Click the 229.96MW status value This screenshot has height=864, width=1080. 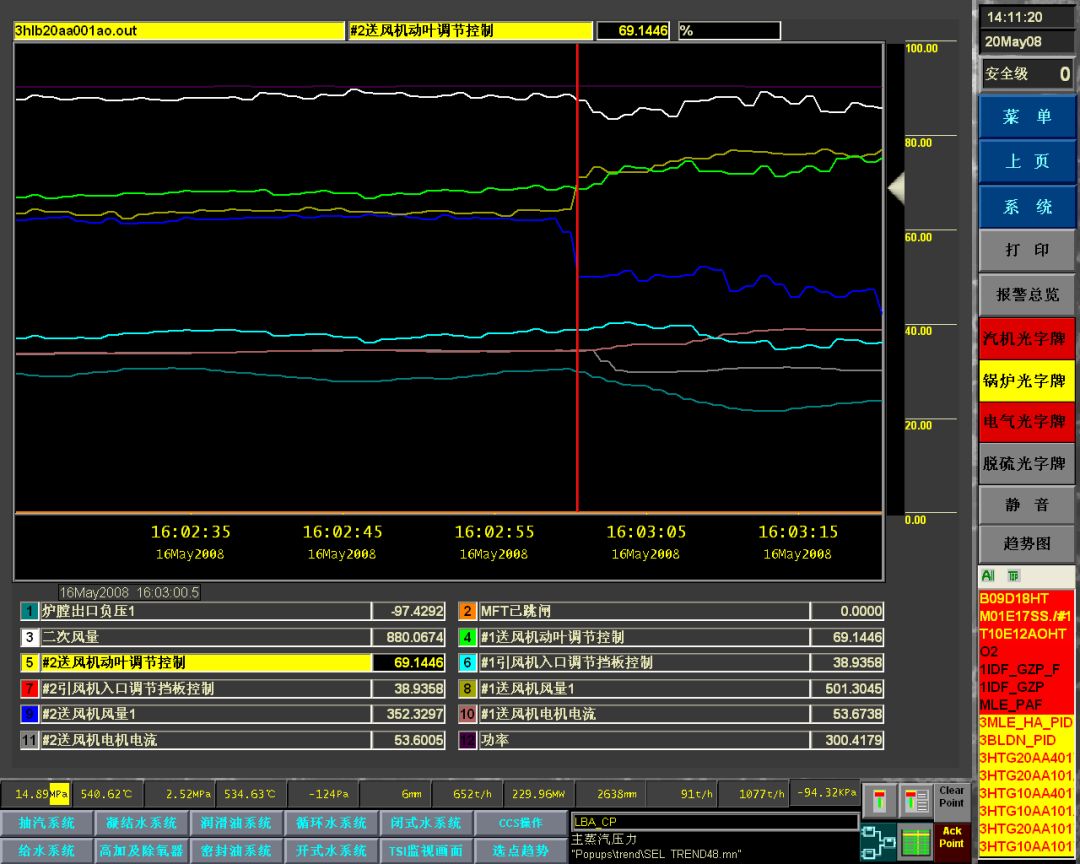(538, 794)
